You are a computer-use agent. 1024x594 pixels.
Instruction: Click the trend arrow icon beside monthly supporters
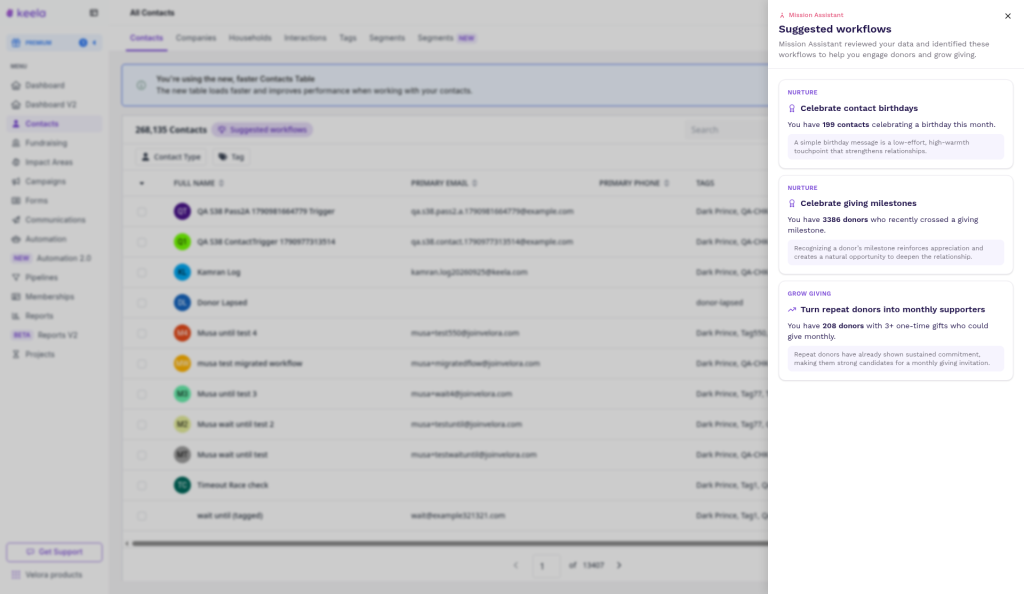tap(792, 310)
